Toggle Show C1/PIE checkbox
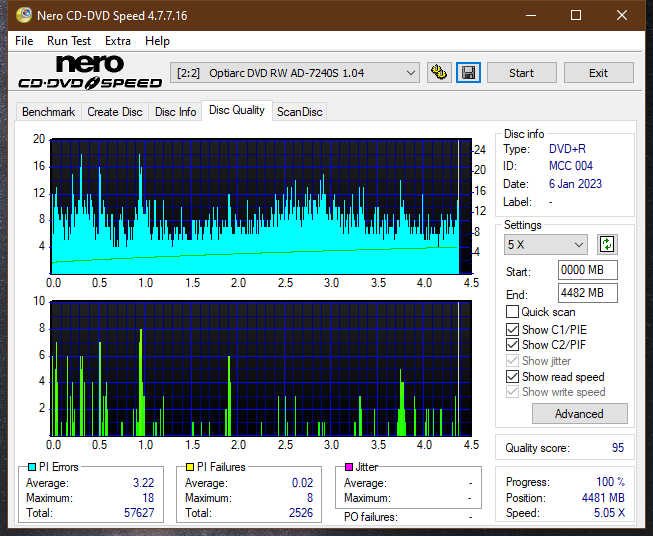Screen dimensions: 653x536 [512, 329]
